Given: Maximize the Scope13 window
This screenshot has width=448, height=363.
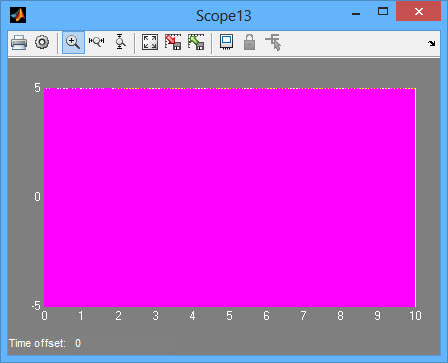Looking at the screenshot, I should point(383,12).
